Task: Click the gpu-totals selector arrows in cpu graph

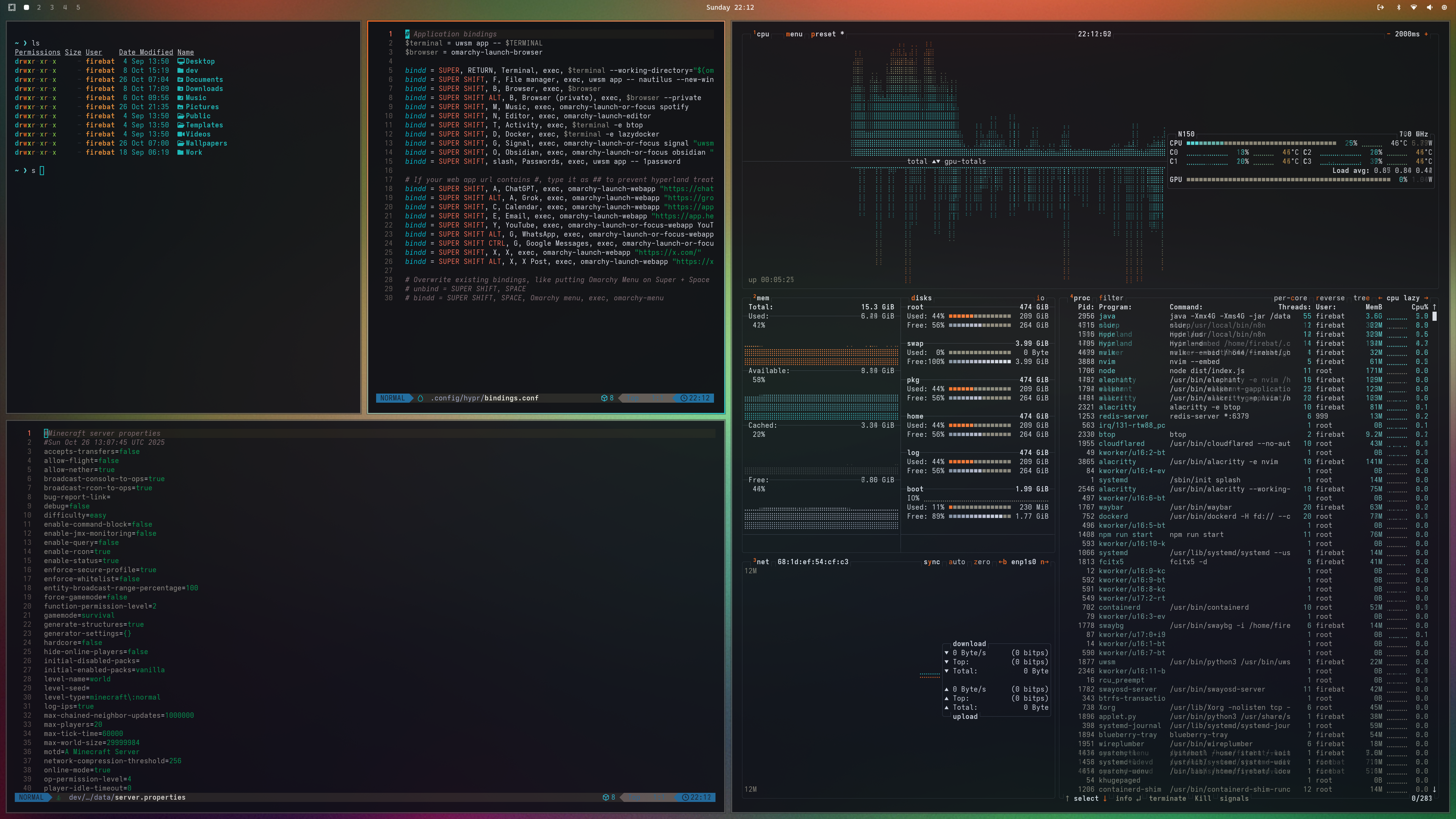Action: click(x=935, y=162)
